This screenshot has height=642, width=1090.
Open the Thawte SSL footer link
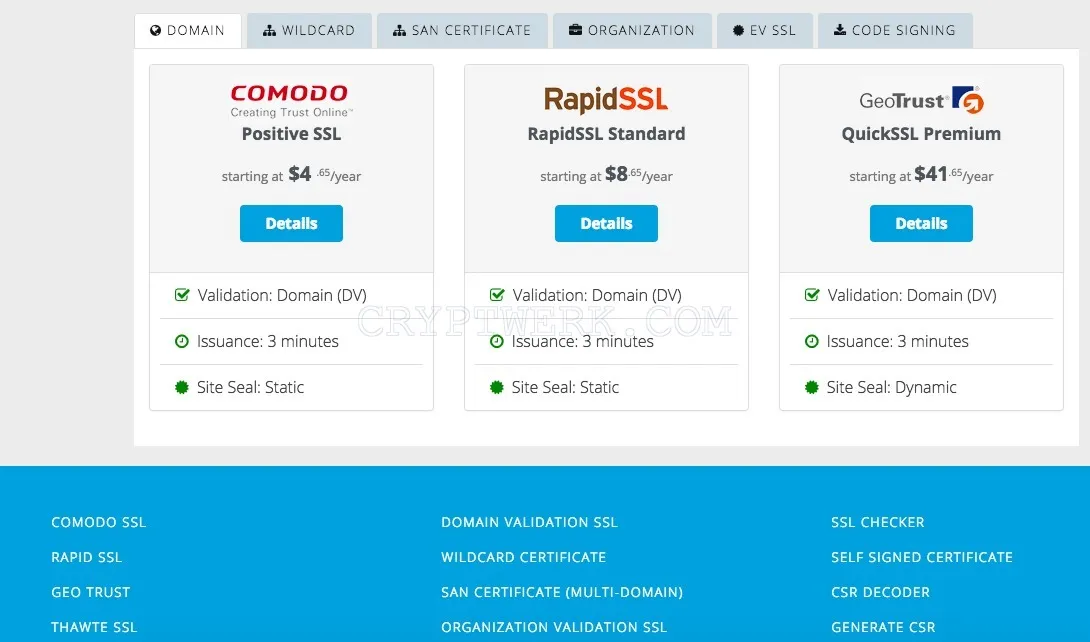[94, 627]
